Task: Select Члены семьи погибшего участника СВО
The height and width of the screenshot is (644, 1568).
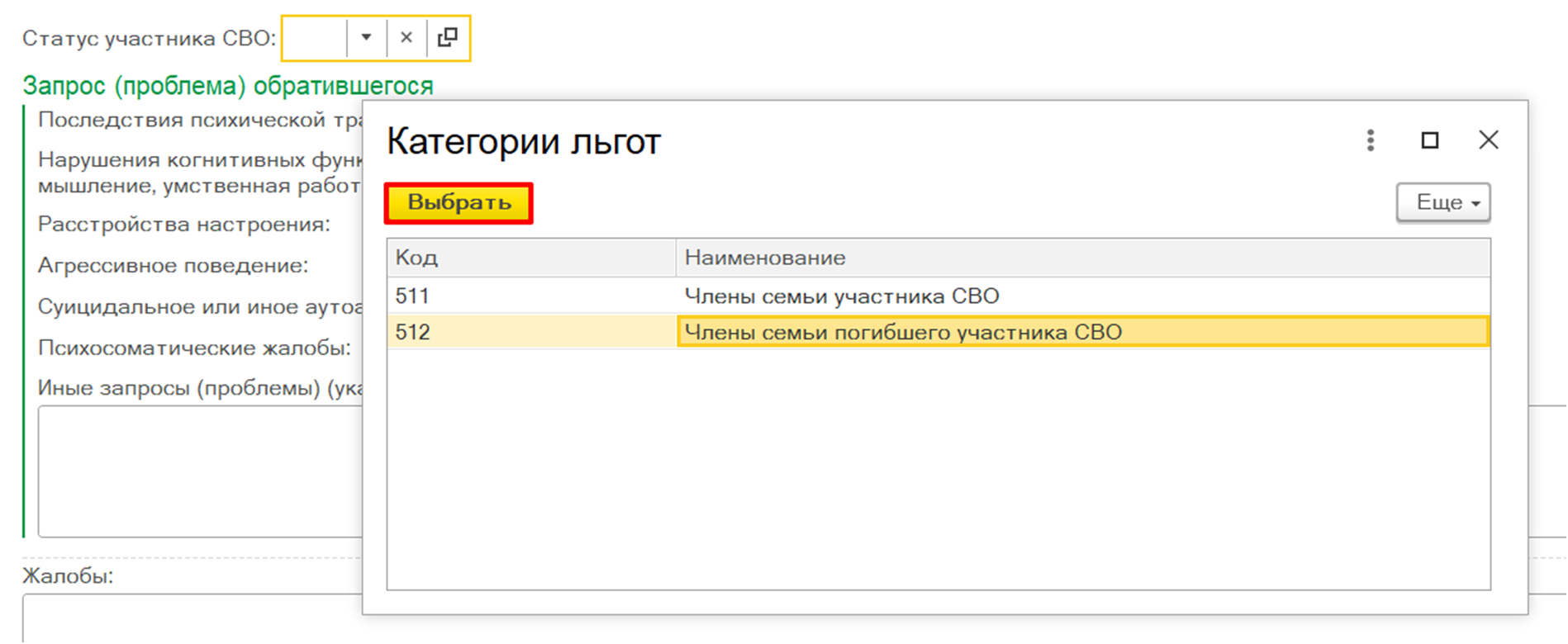Action: pyautogui.click(x=903, y=332)
